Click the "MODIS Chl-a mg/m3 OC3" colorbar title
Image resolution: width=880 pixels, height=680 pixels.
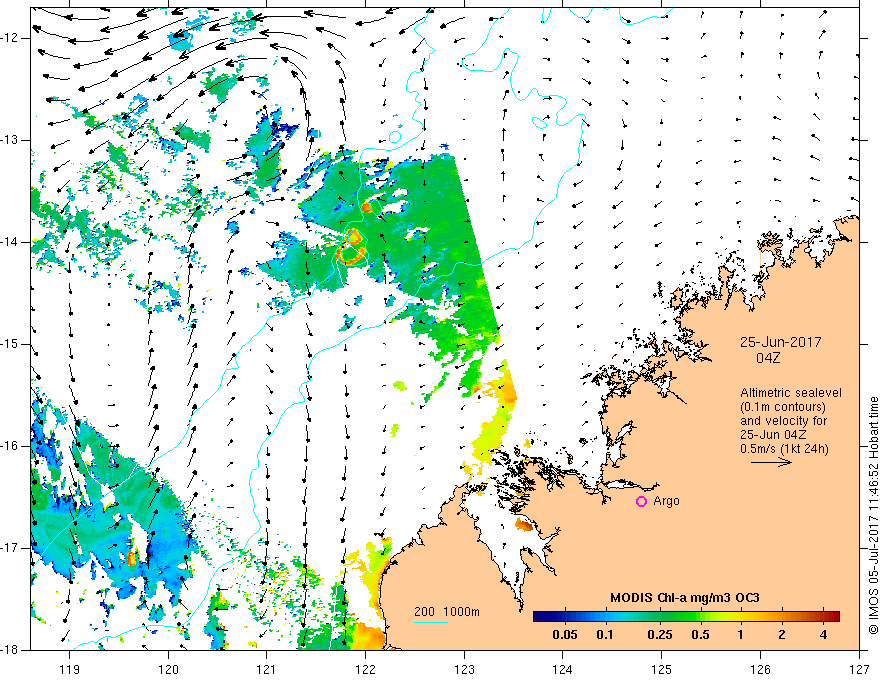click(685, 598)
